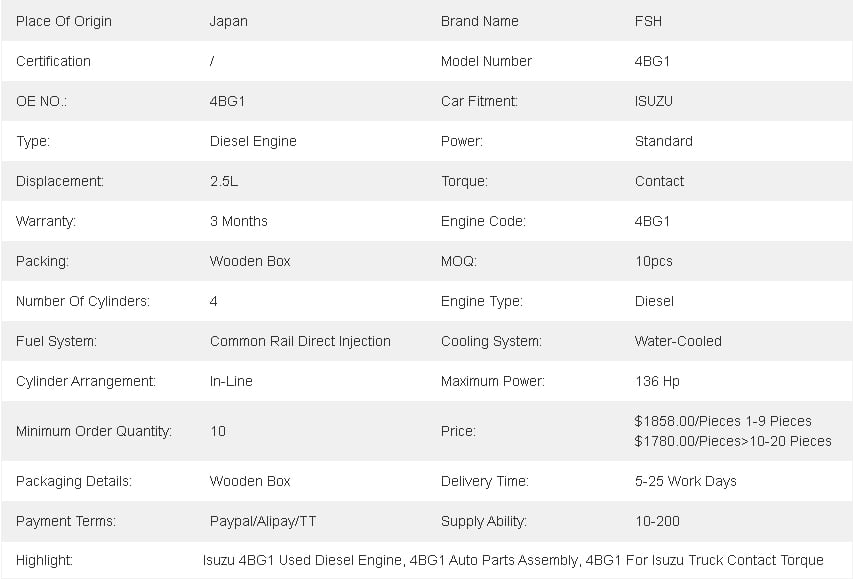This screenshot has width=853, height=579.
Task: Click the 'Japan' place of origin value
Action: point(228,21)
